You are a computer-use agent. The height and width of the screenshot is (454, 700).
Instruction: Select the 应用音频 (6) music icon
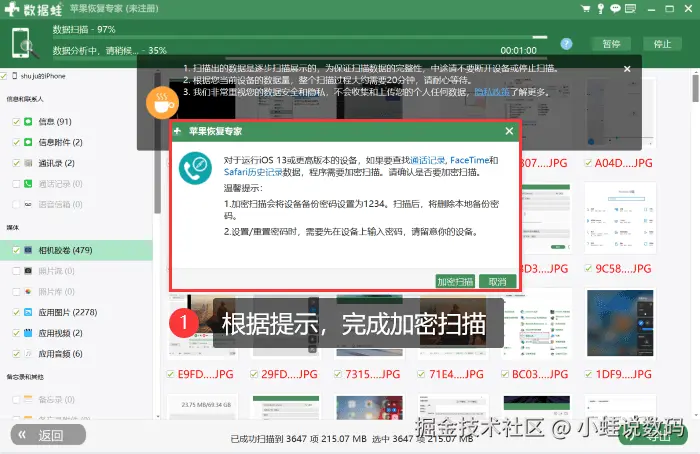click(x=28, y=354)
